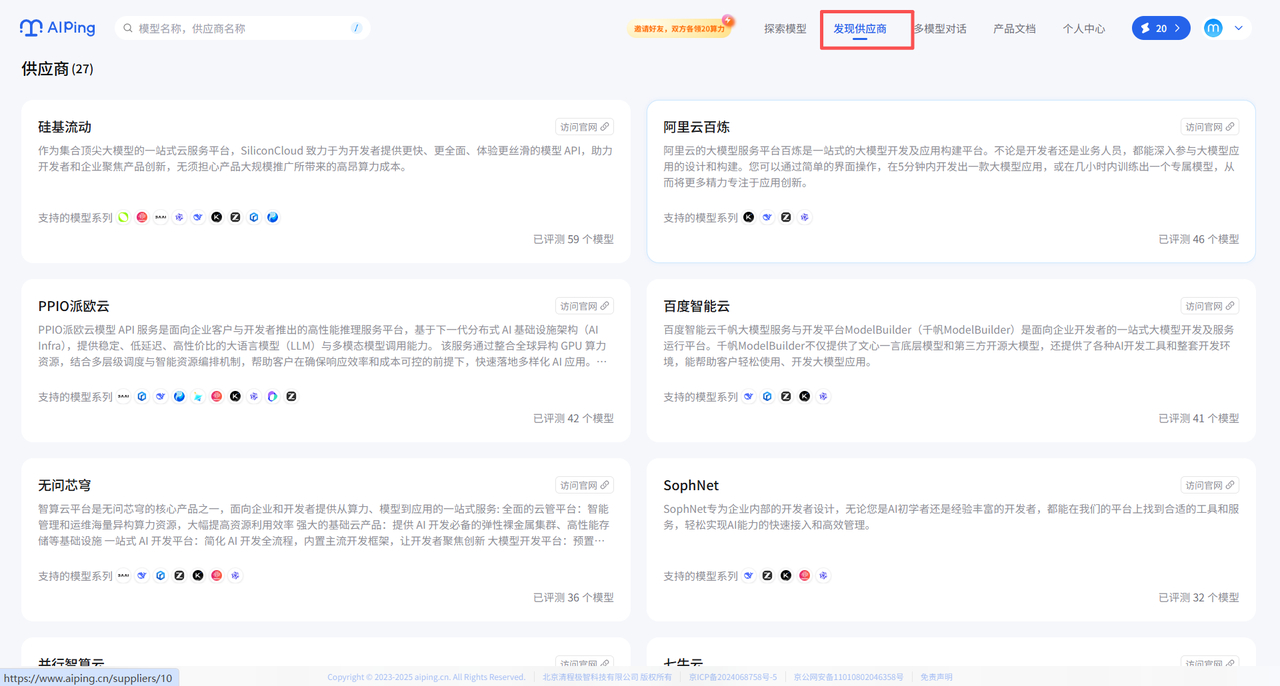Go to the 个人中心 nav tab
The height and width of the screenshot is (686, 1280).
pos(1084,29)
